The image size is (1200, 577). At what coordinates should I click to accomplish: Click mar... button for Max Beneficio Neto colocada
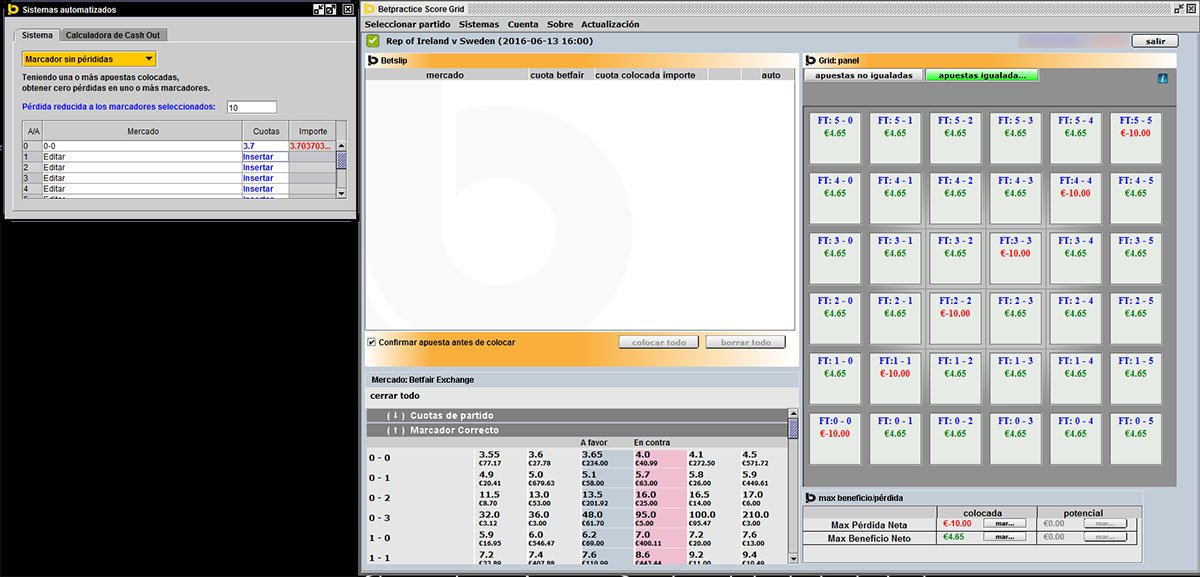(x=1005, y=538)
